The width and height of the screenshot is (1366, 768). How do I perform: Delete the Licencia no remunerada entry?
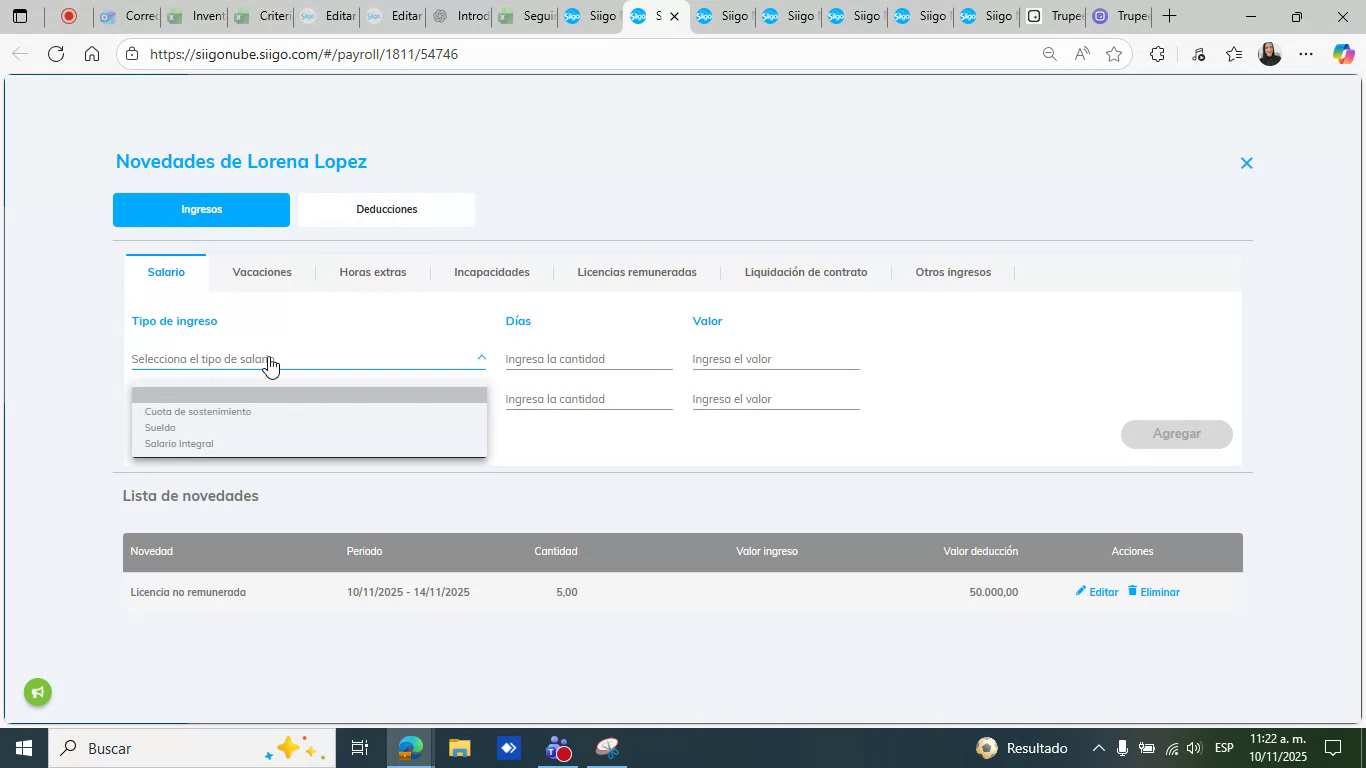click(1153, 592)
